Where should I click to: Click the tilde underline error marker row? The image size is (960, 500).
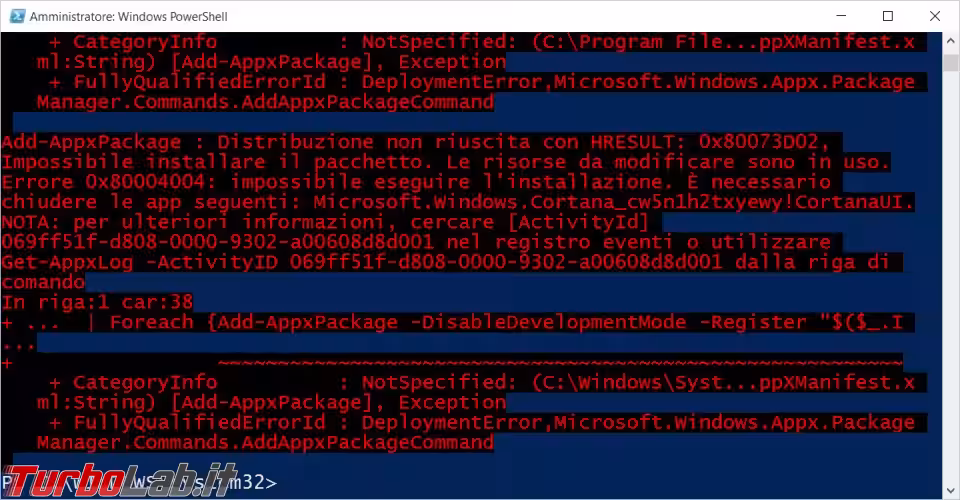click(x=560, y=362)
